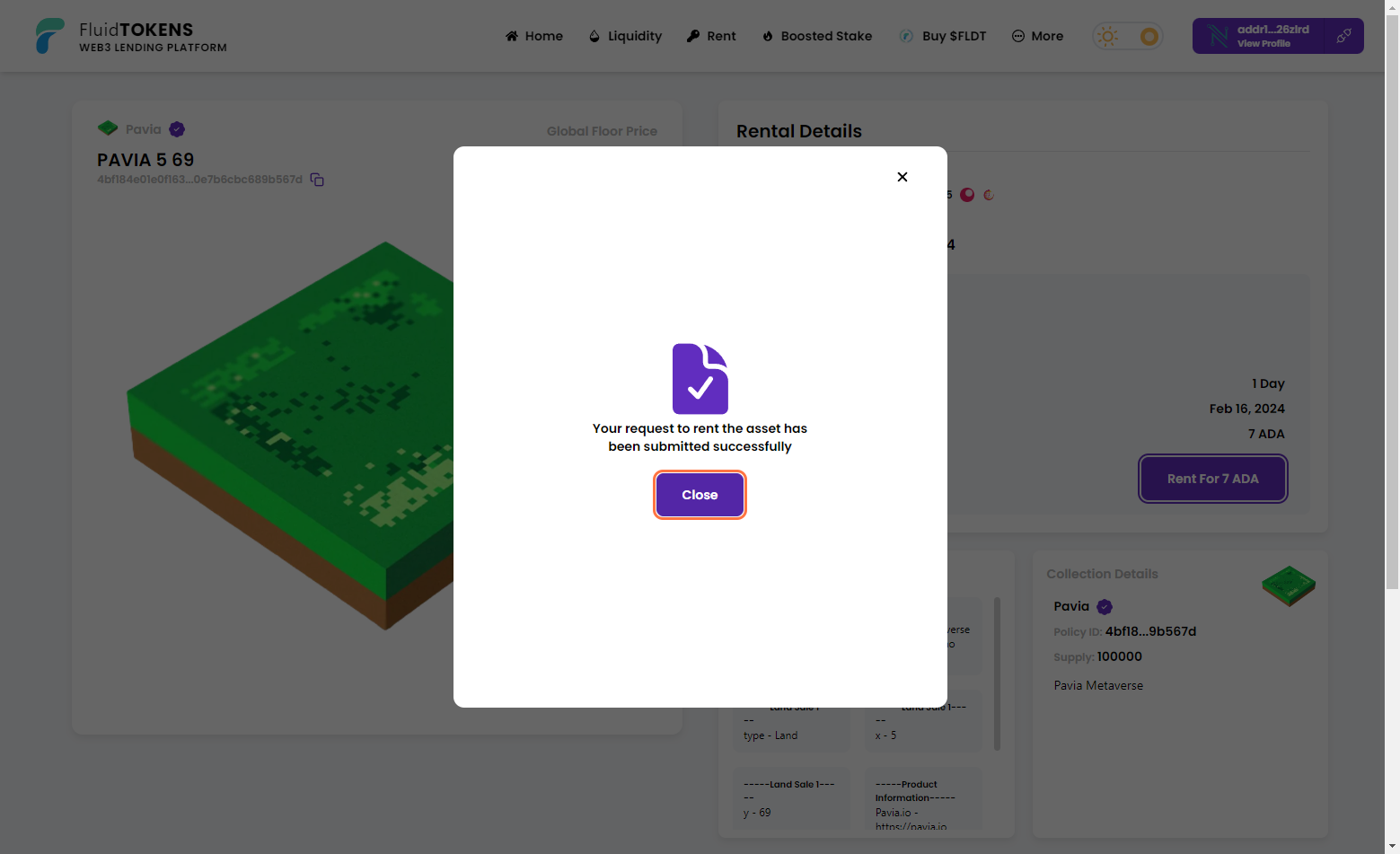Copy the PAVIA 5 69 policy ID
Viewport: 1400px width, 854px height.
(x=316, y=180)
